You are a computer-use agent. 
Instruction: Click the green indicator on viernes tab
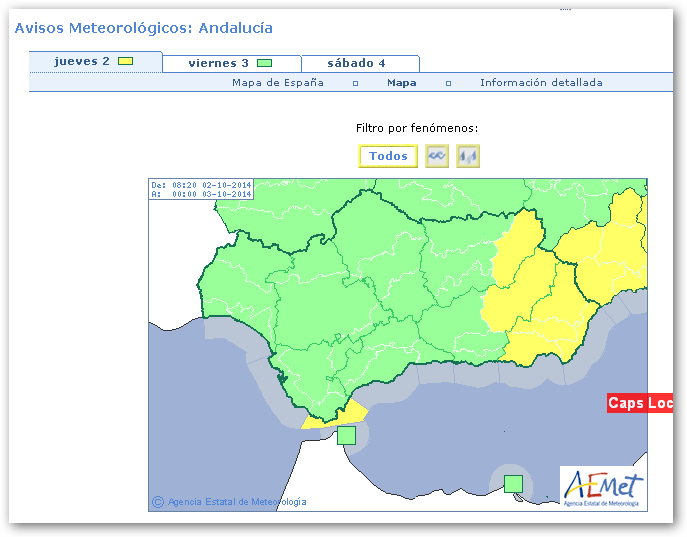click(264, 64)
